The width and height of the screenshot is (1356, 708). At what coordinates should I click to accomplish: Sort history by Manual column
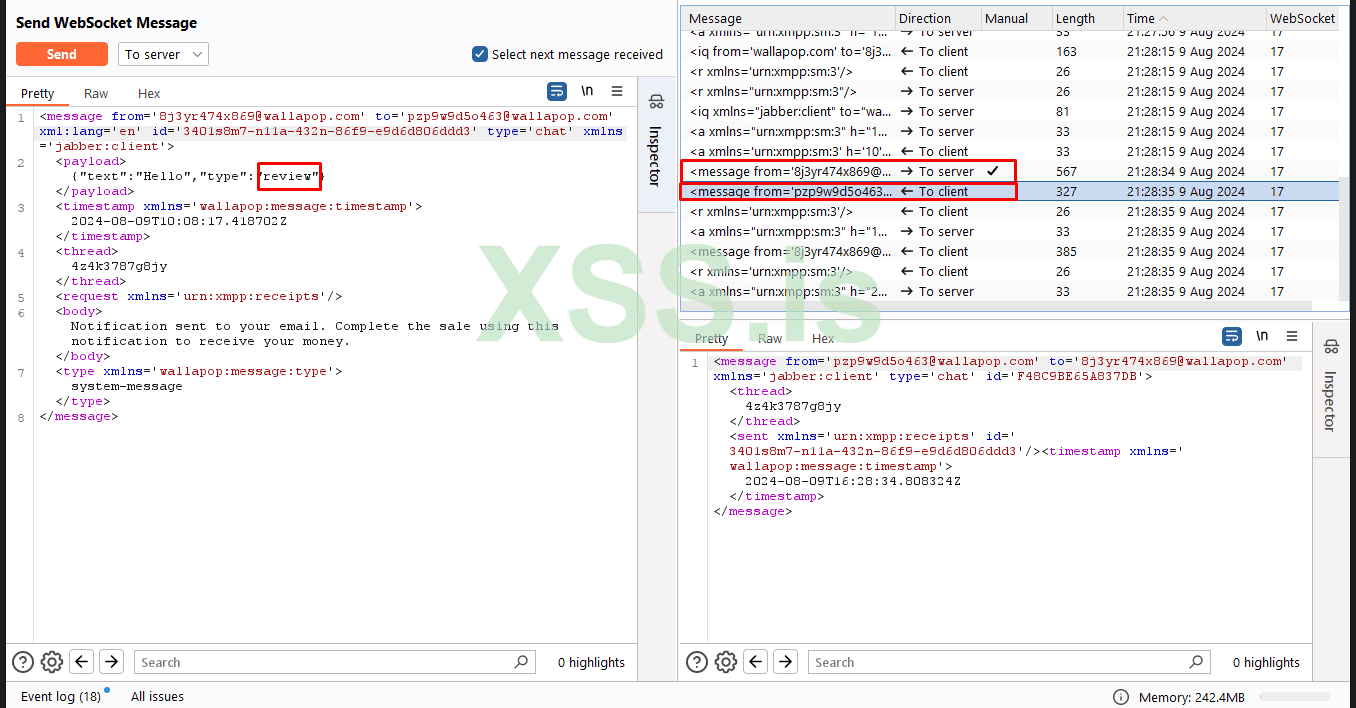tap(1017, 18)
